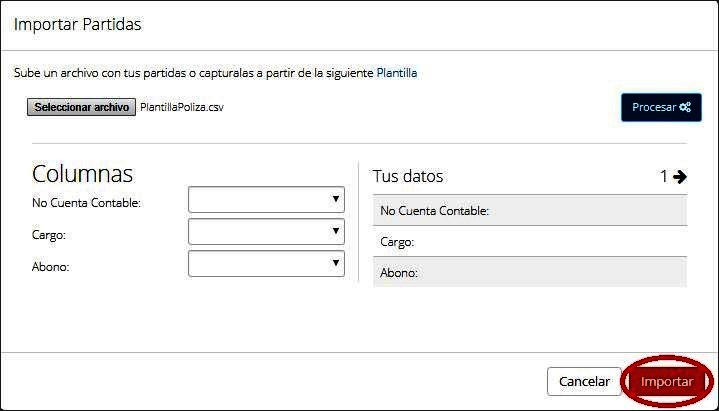Click the Importar button
The width and height of the screenshot is (719, 411).
(x=667, y=382)
